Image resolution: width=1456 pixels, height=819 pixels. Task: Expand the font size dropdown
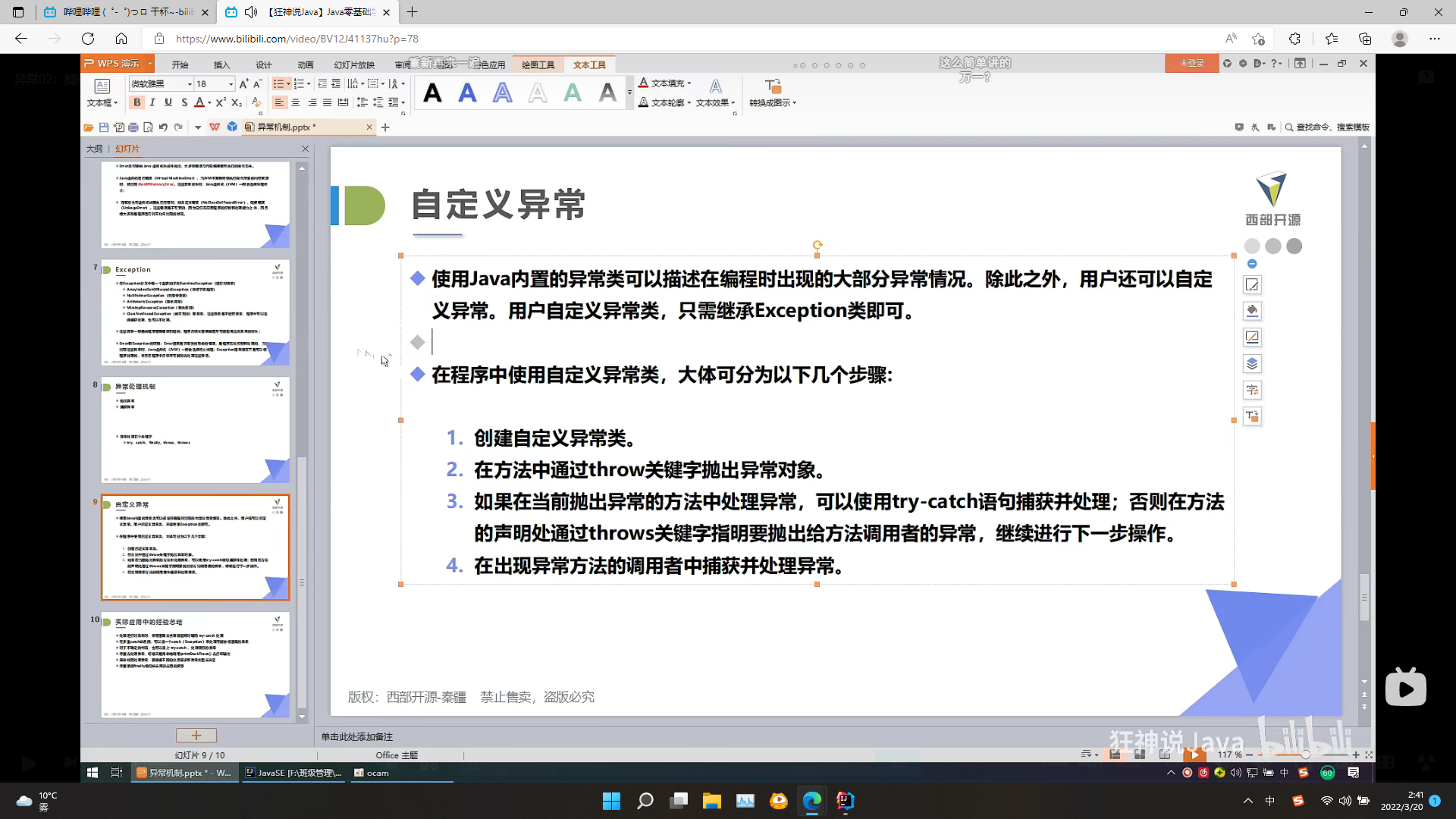point(231,84)
